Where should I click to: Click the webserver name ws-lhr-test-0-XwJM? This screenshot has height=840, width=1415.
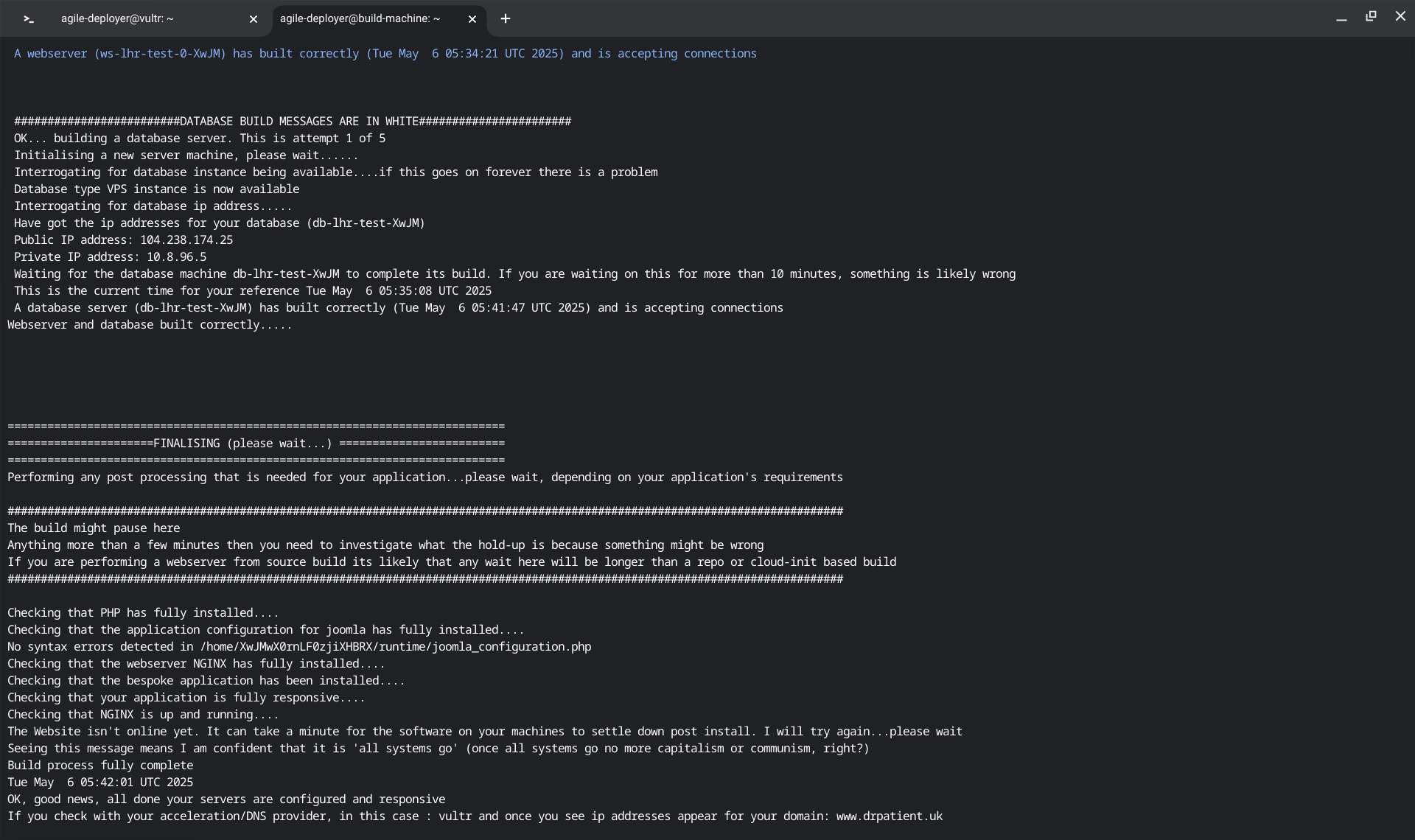tap(160, 54)
